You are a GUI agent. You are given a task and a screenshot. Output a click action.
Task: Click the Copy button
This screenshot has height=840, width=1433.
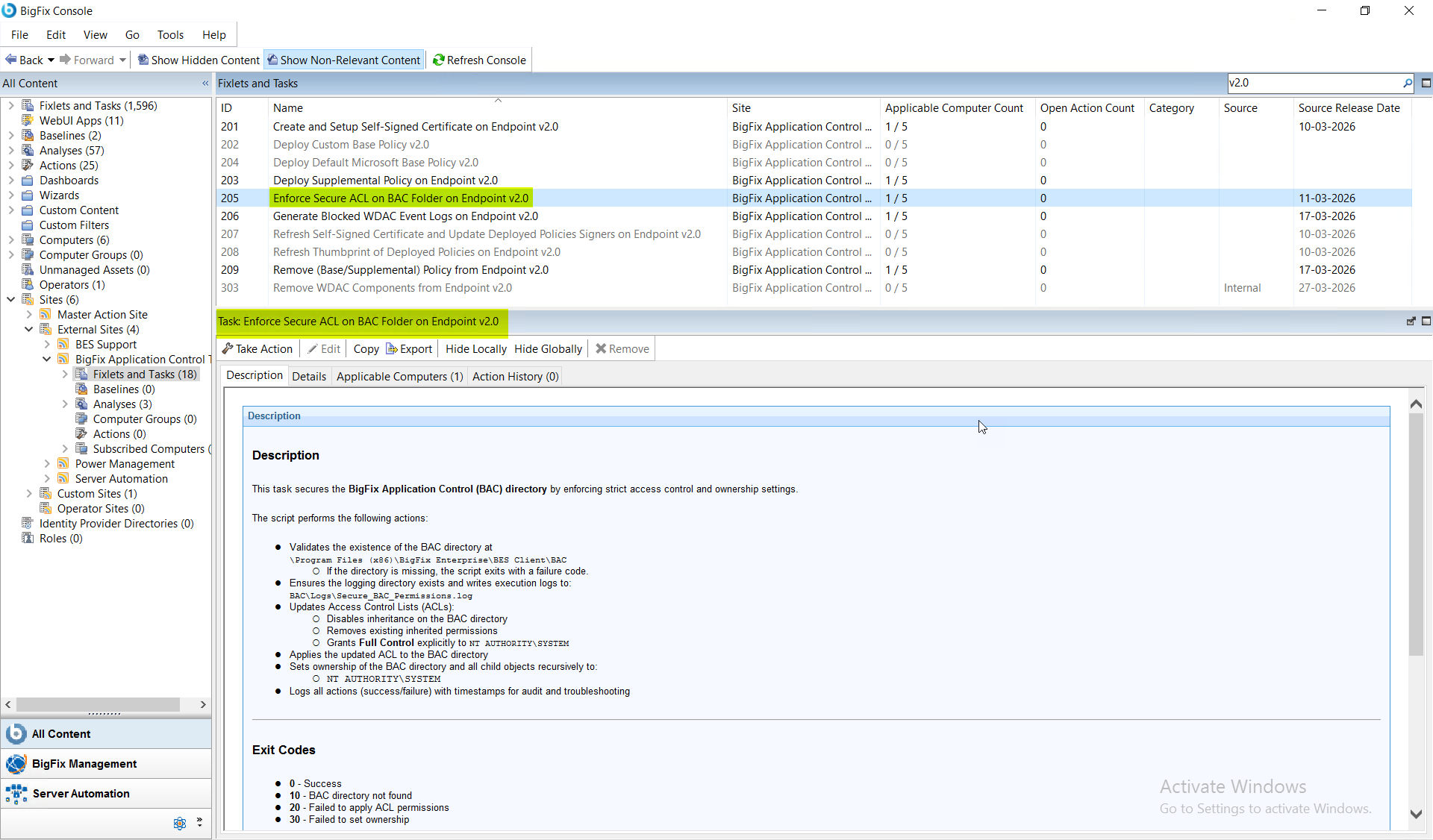point(365,348)
